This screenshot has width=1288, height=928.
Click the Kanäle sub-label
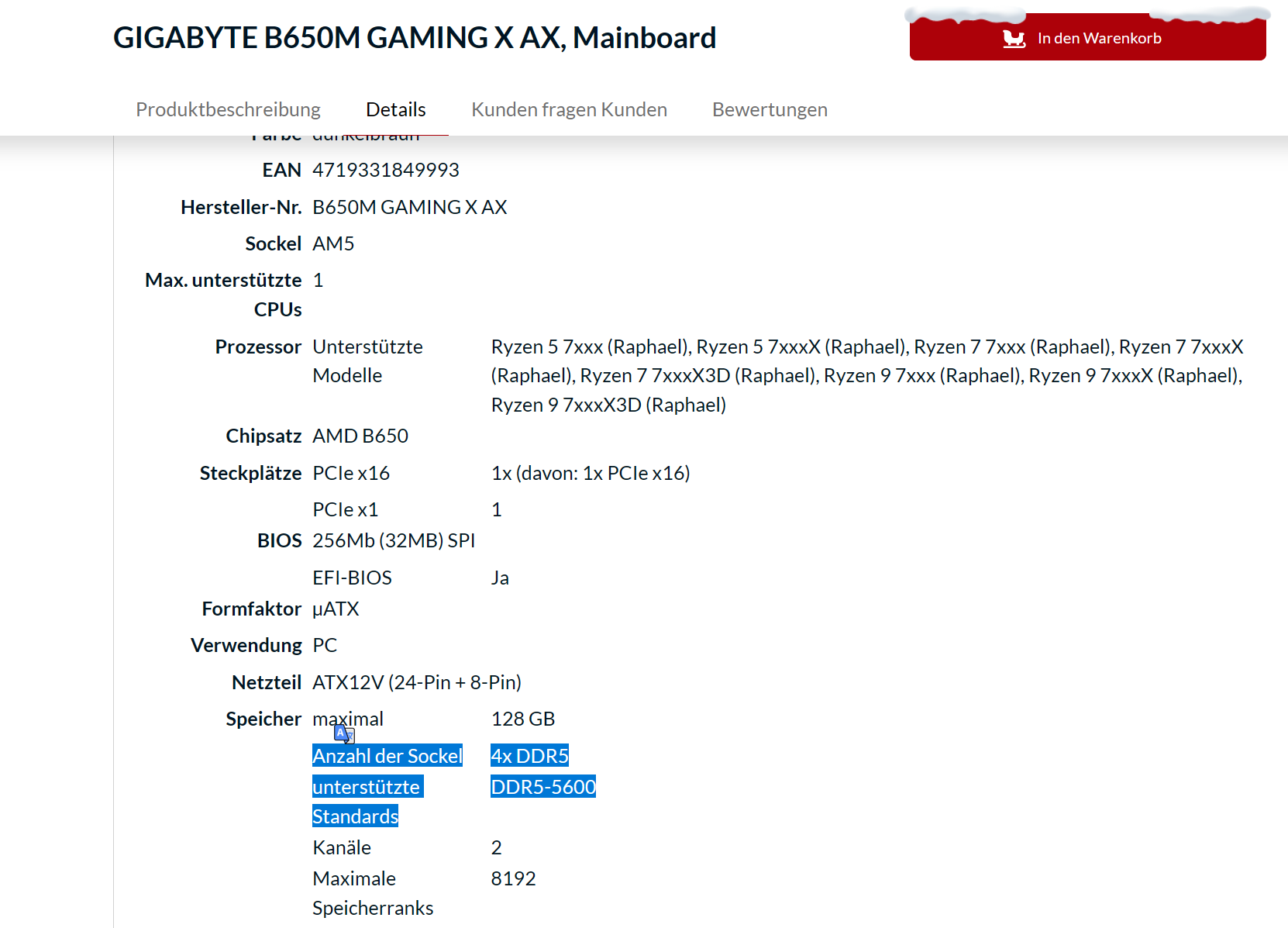342,847
